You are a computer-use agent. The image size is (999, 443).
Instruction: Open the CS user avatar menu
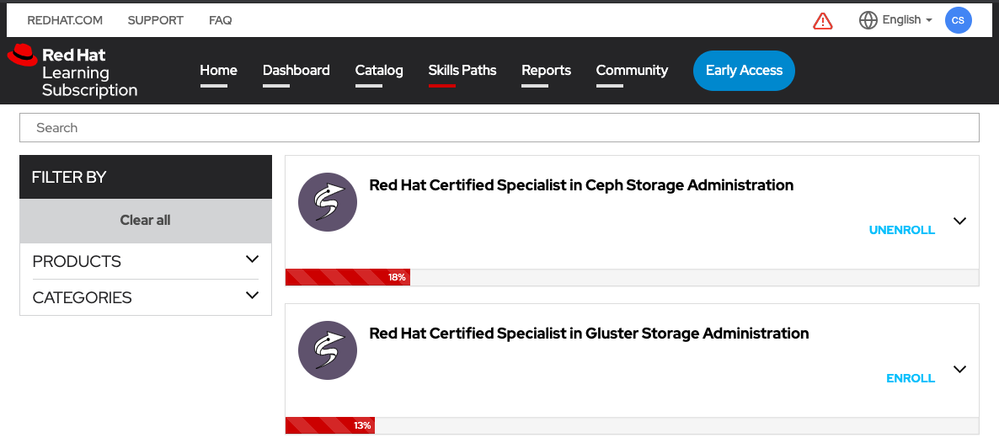tap(958, 20)
